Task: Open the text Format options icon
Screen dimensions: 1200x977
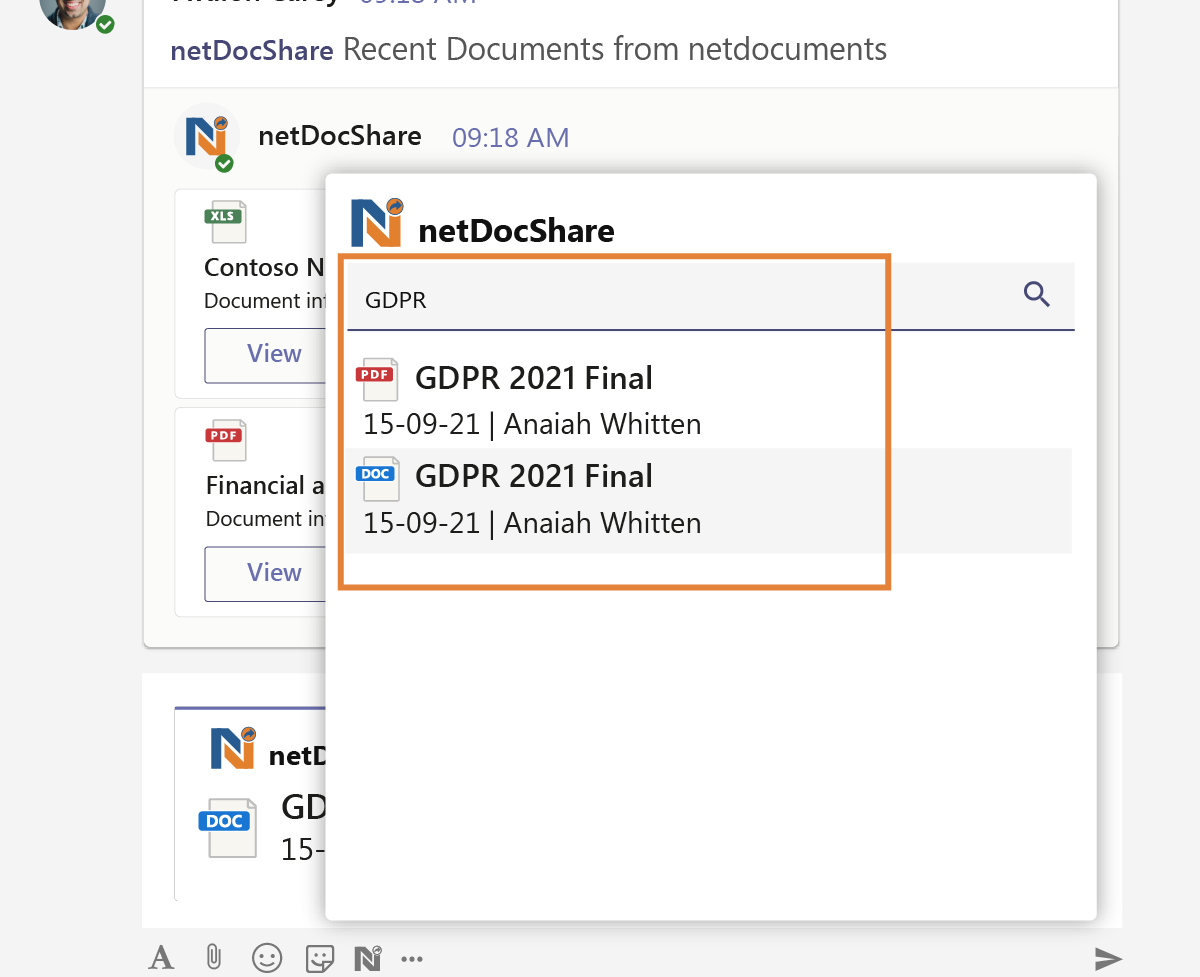Action: point(161,958)
